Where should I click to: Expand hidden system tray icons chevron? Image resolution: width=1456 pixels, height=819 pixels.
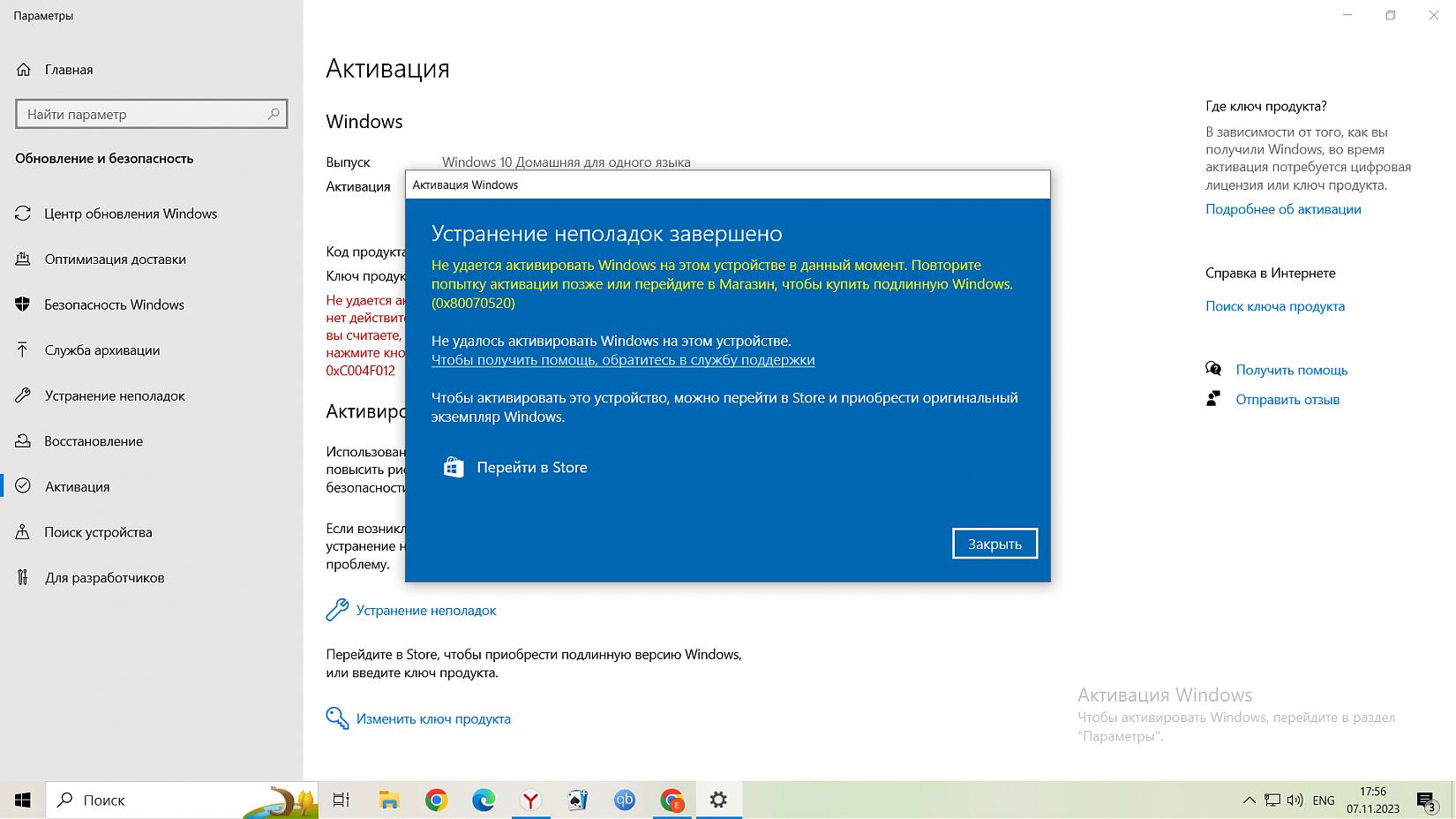[x=1249, y=800]
